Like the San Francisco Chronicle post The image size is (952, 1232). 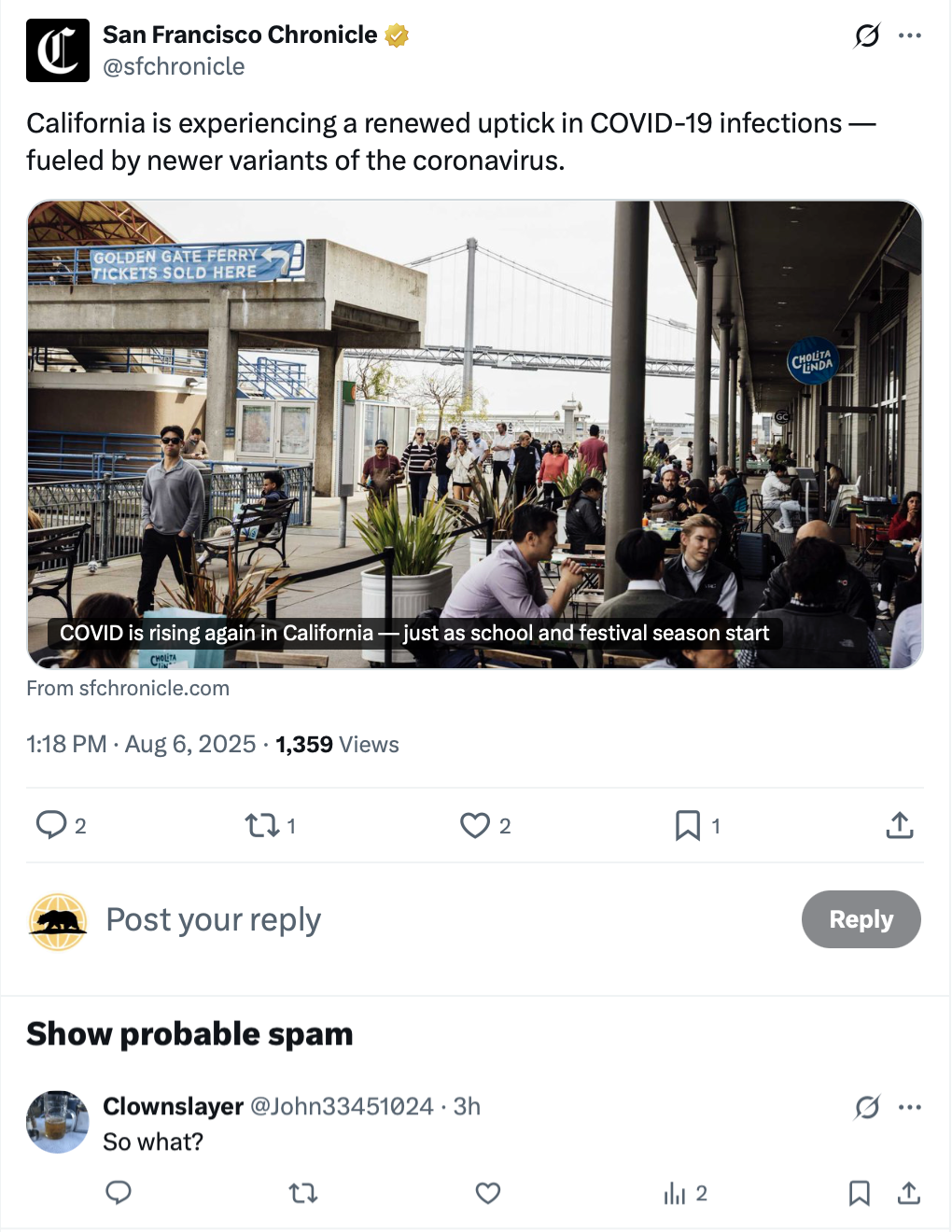click(475, 825)
